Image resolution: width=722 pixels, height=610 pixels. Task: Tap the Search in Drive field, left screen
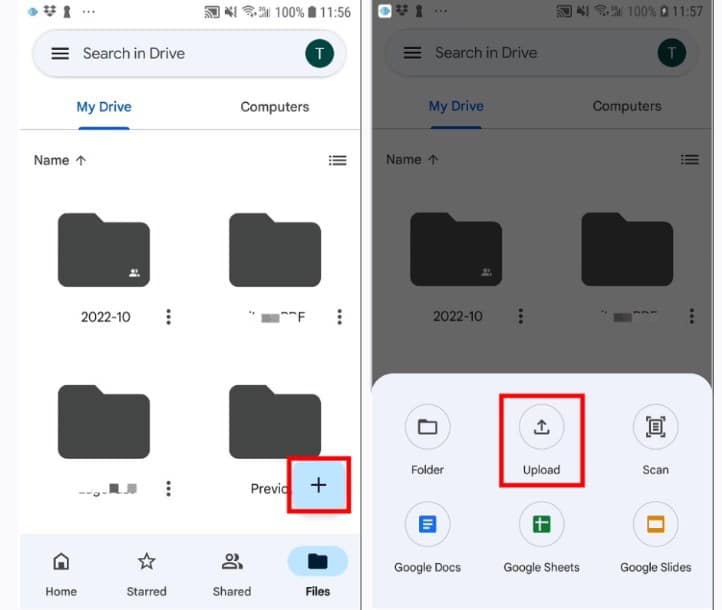(189, 53)
